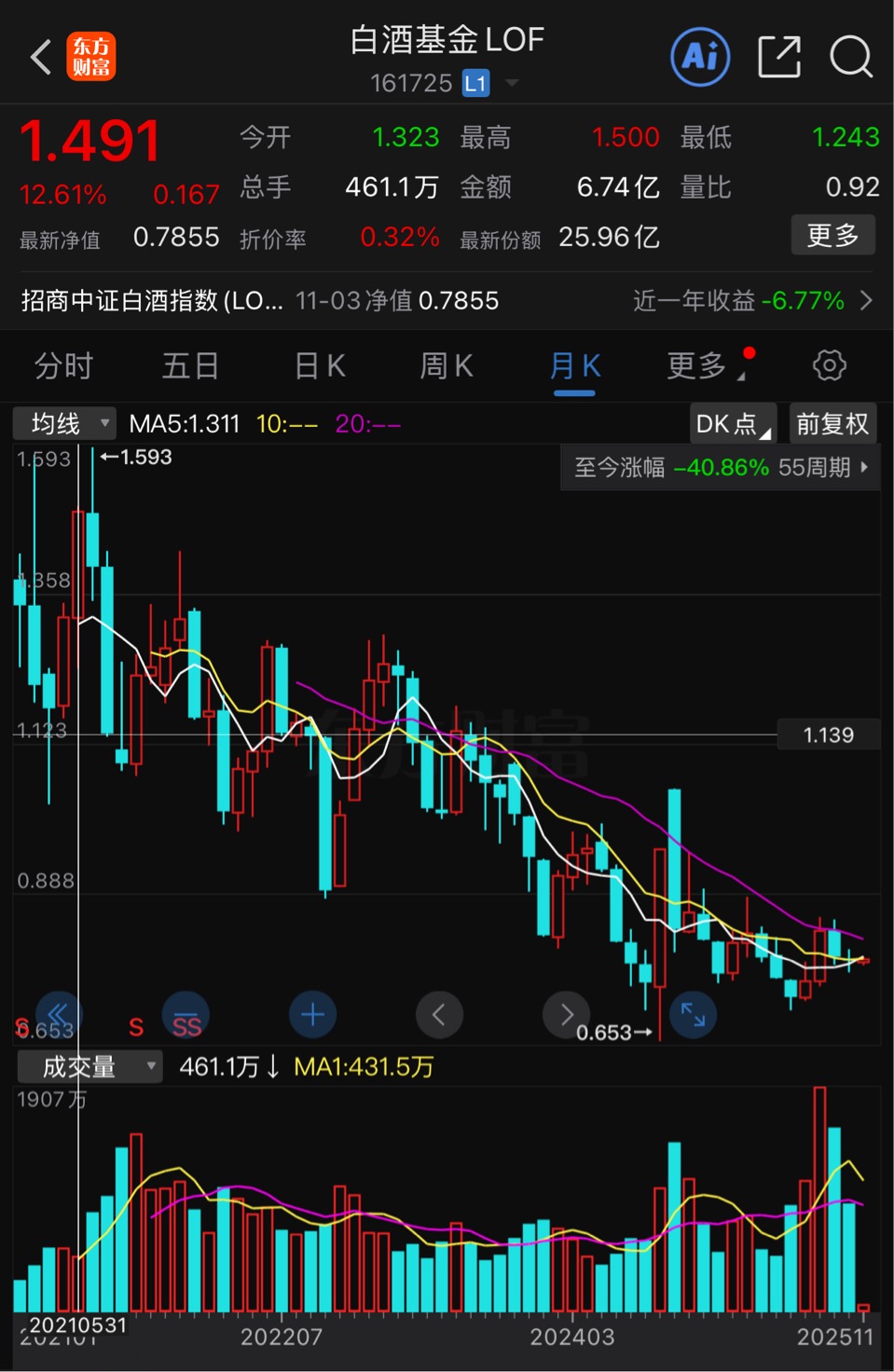Tap the 最低 1.243 value
Viewport: 894px width, 1372px height.
pyautogui.click(x=846, y=137)
